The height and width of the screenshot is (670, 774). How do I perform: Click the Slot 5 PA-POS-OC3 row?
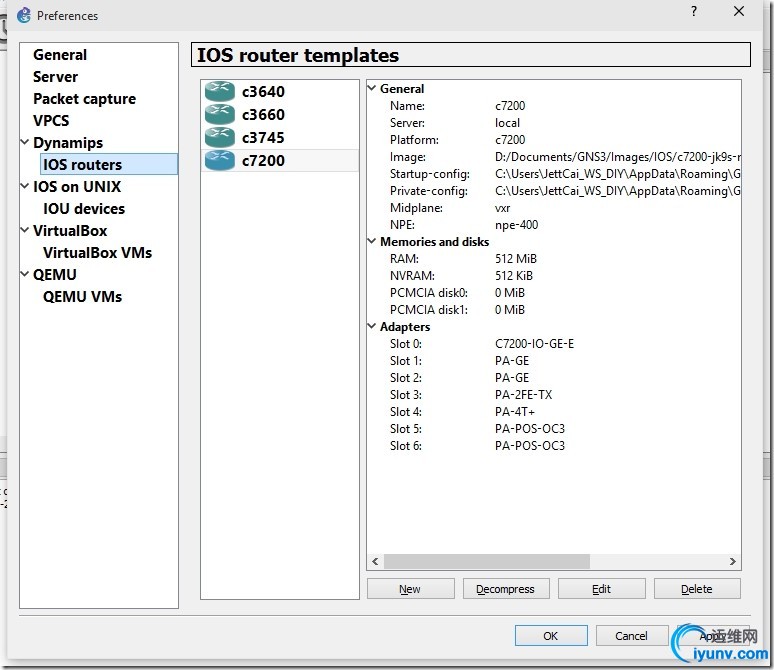click(x=554, y=429)
